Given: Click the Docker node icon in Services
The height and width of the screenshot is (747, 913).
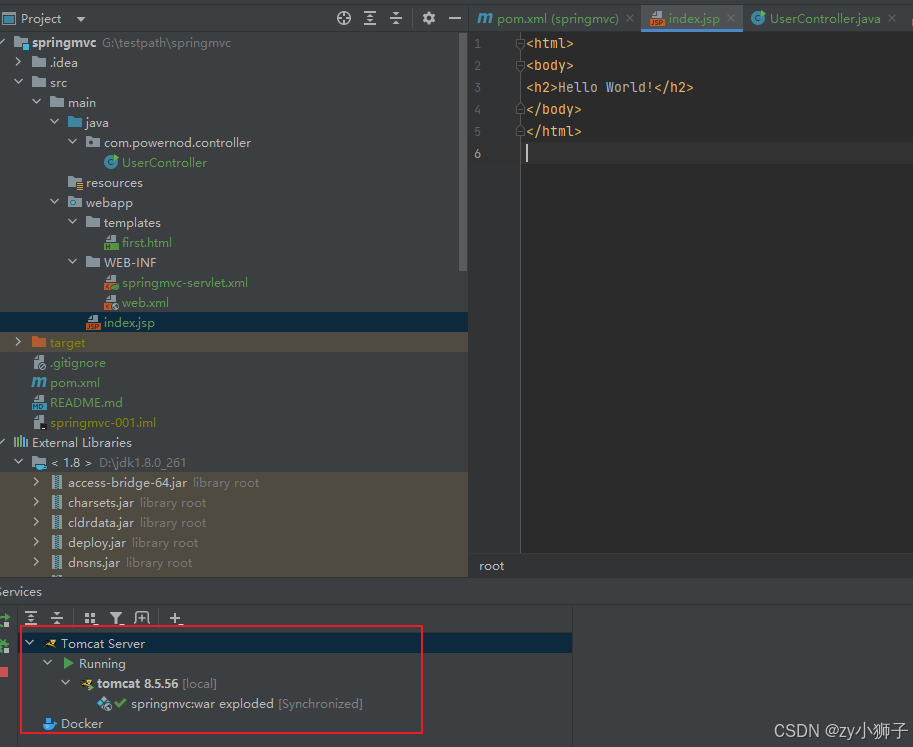Looking at the screenshot, I should 48,723.
